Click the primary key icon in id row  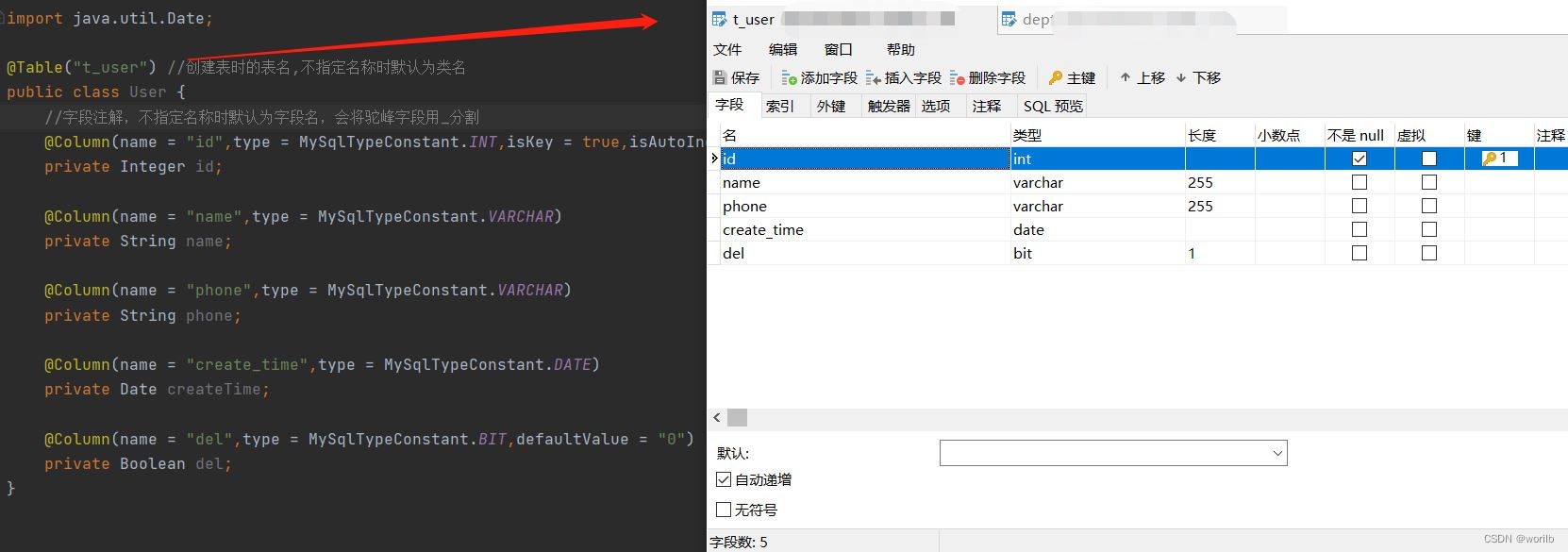coord(1490,159)
